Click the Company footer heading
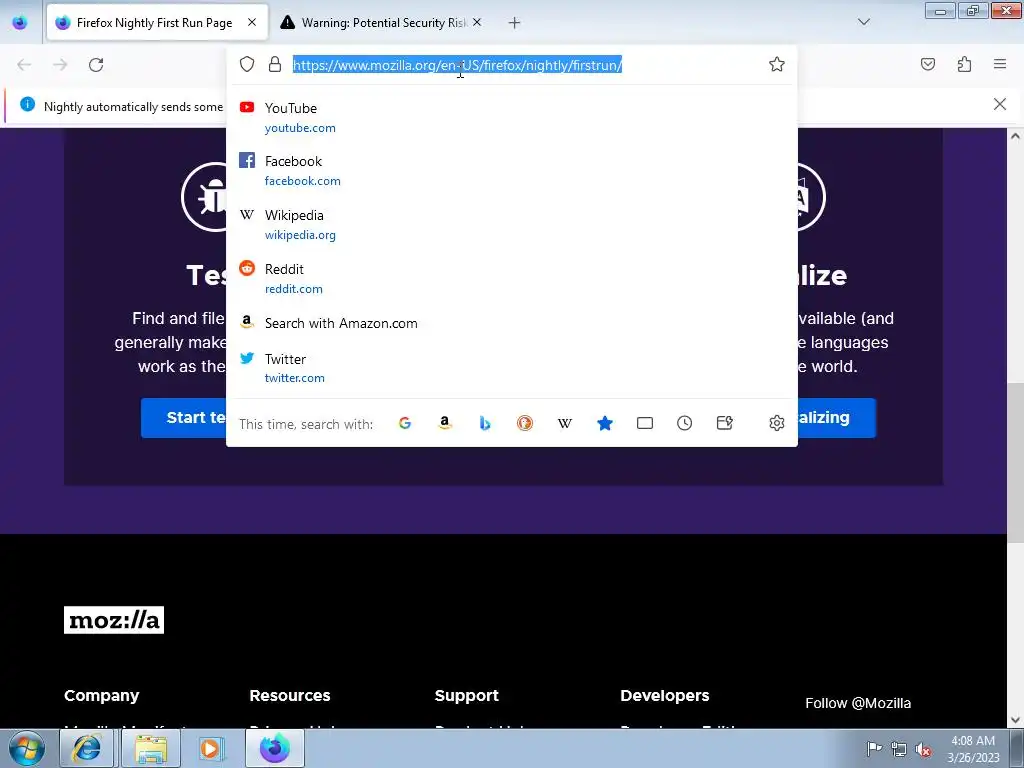 point(101,696)
